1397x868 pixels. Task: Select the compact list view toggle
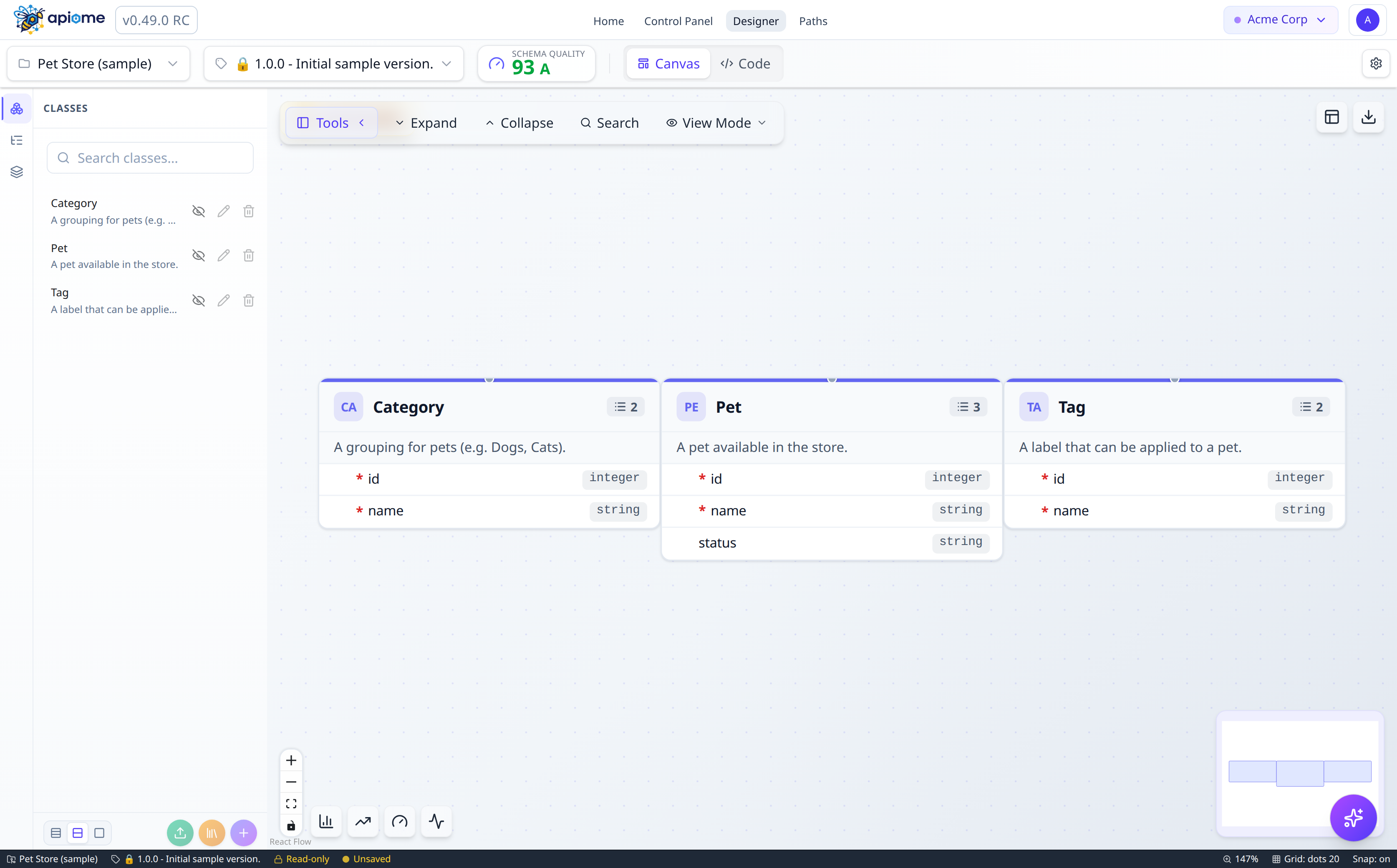tap(55, 833)
